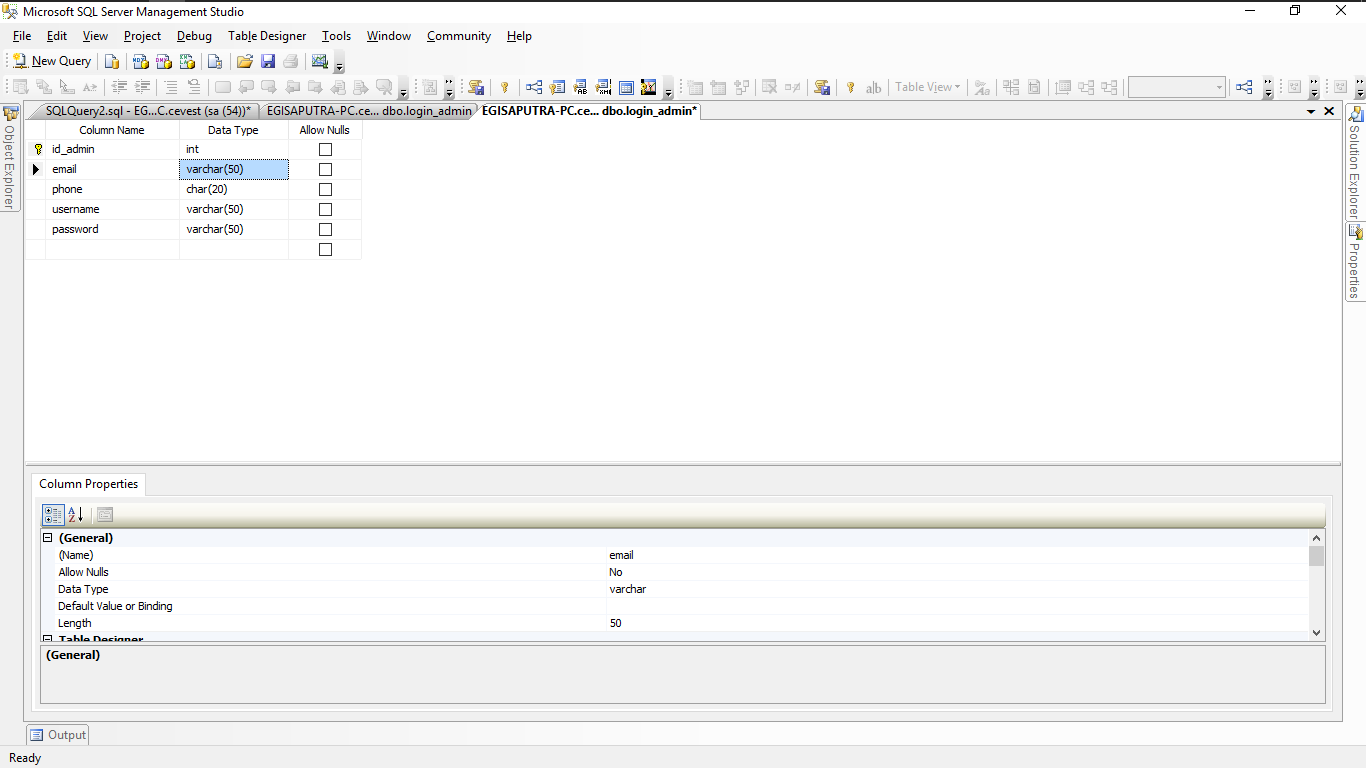Select the varchar(50) data type cell
The image size is (1366, 768).
pos(233,169)
